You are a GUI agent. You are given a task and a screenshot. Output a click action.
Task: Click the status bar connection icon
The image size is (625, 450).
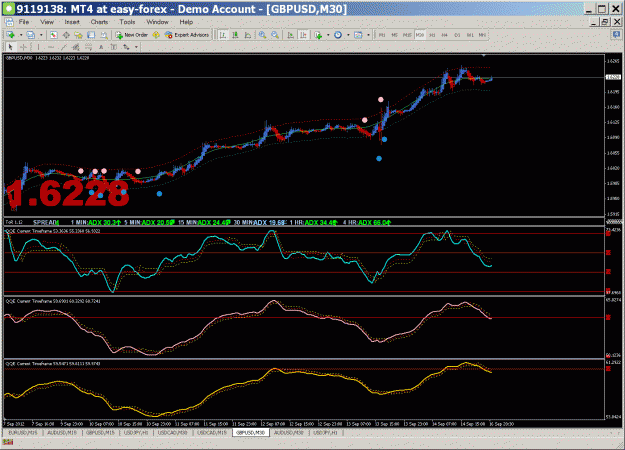8,442
